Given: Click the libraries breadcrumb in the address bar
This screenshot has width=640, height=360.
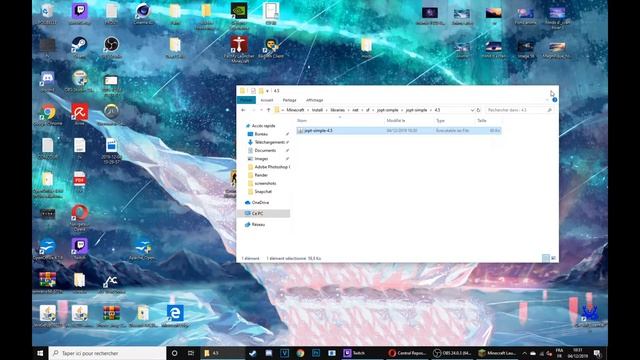Looking at the screenshot, I should tap(338, 110).
